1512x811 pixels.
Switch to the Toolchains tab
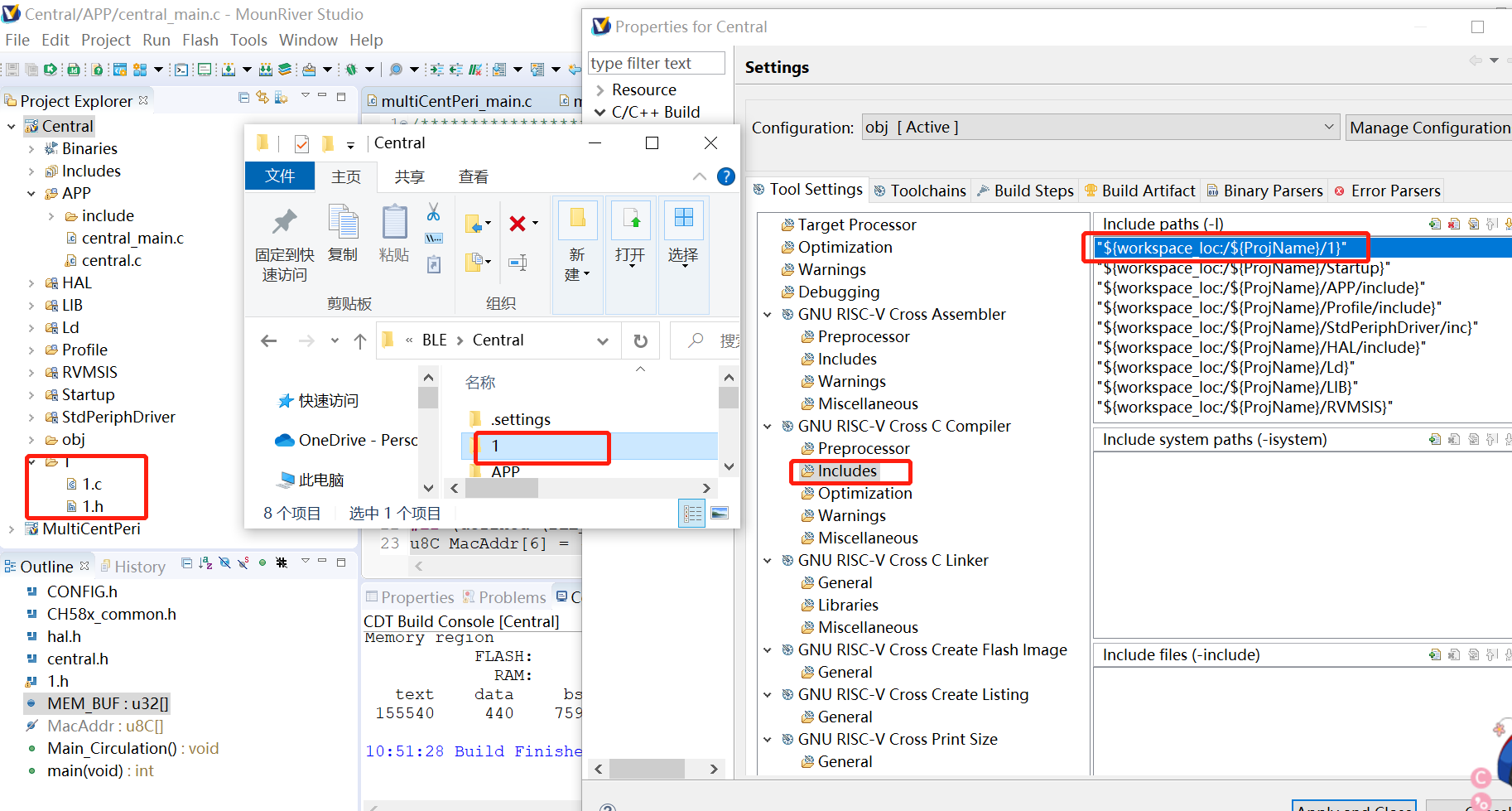point(919,191)
